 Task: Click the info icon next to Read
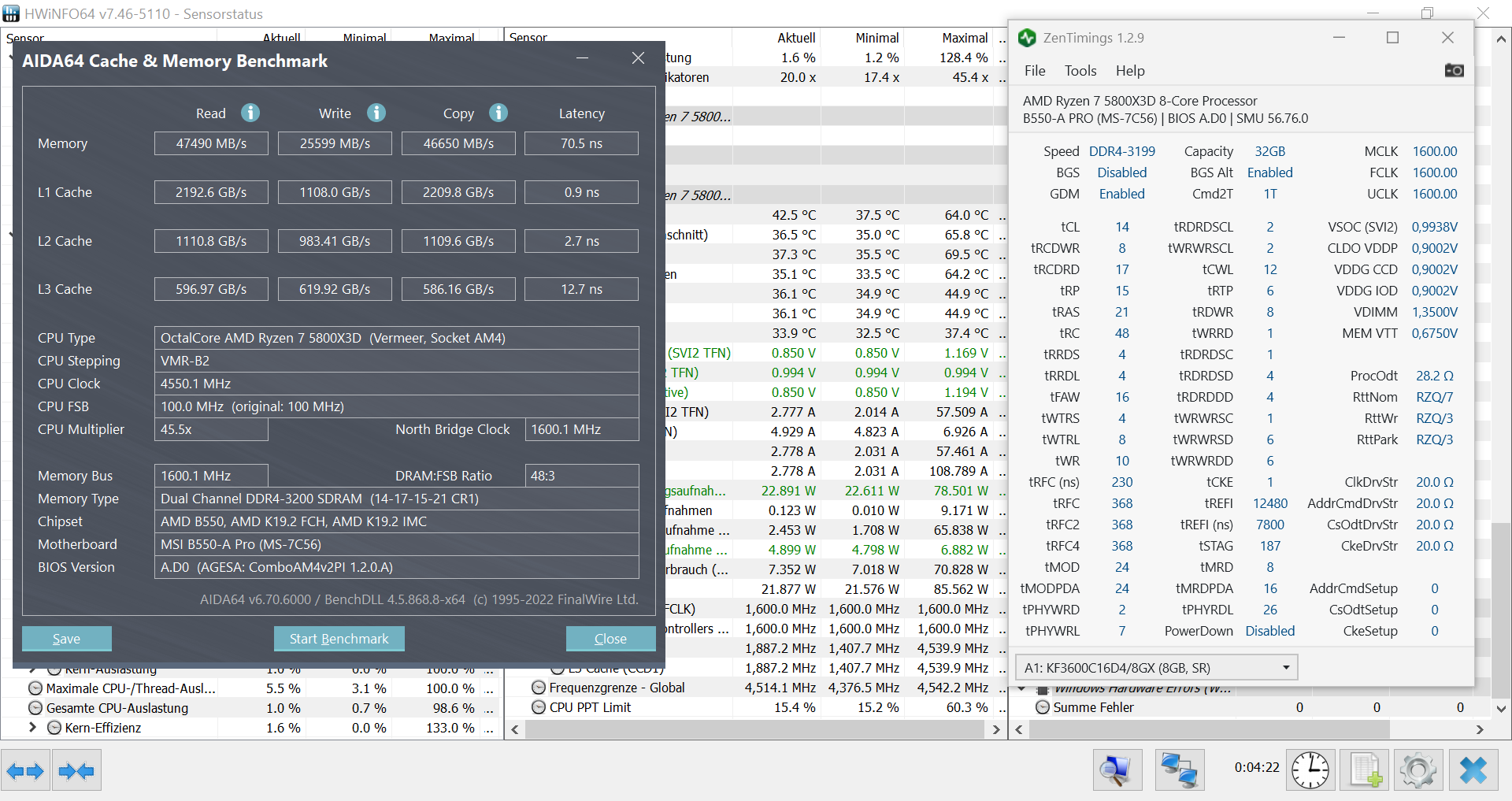click(x=250, y=113)
